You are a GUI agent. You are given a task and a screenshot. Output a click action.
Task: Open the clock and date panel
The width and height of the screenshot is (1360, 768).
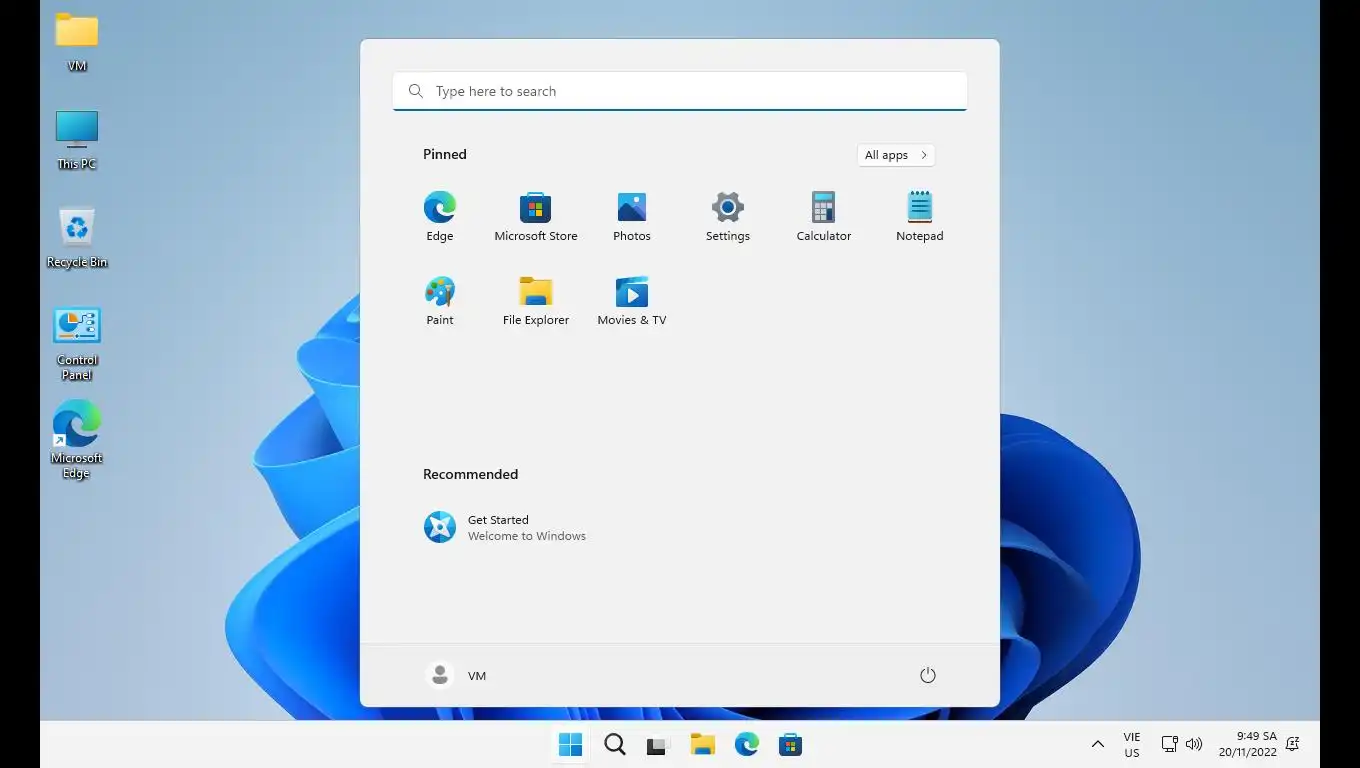click(x=1247, y=744)
